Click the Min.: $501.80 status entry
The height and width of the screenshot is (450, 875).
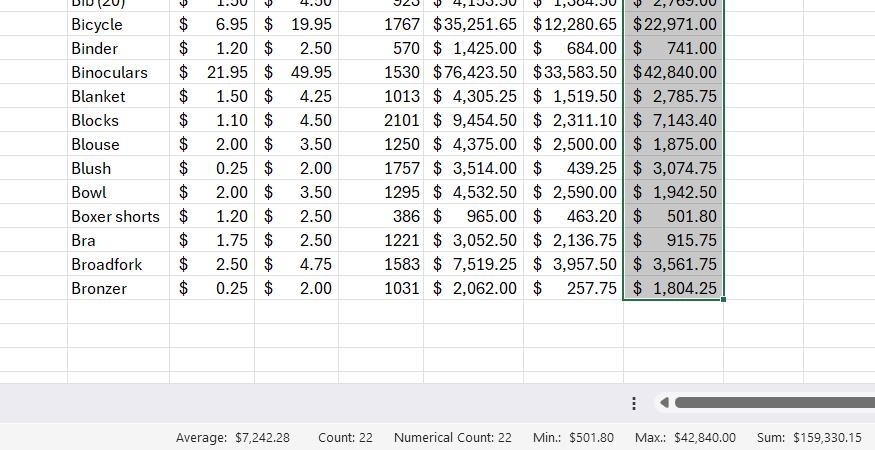[573, 438]
